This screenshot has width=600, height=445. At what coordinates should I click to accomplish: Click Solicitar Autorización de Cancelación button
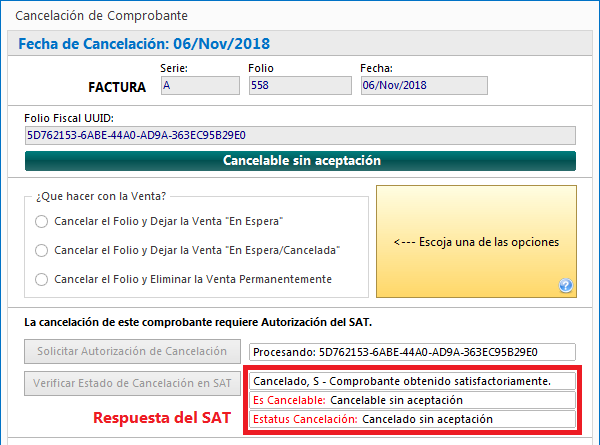pos(132,351)
